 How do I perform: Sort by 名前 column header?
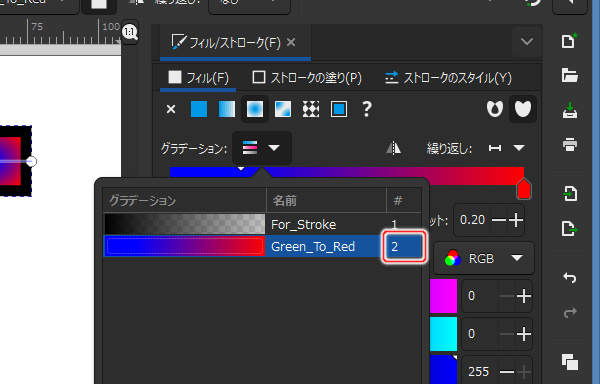click(x=326, y=200)
